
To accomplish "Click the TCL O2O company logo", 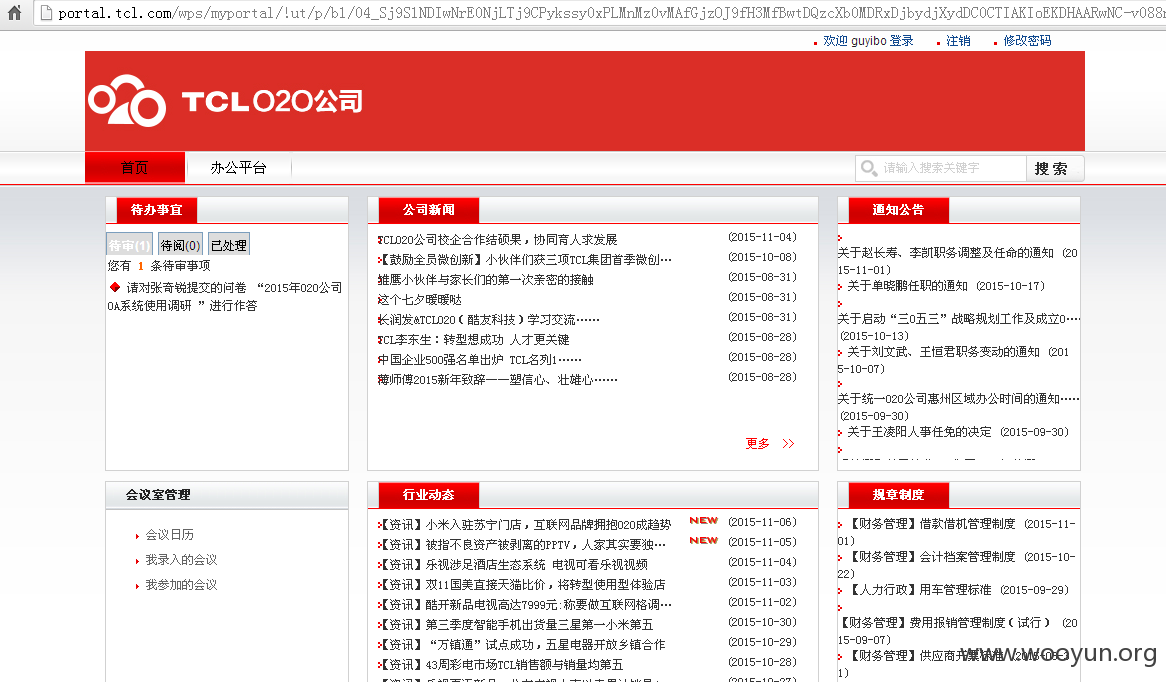I will tap(225, 100).
